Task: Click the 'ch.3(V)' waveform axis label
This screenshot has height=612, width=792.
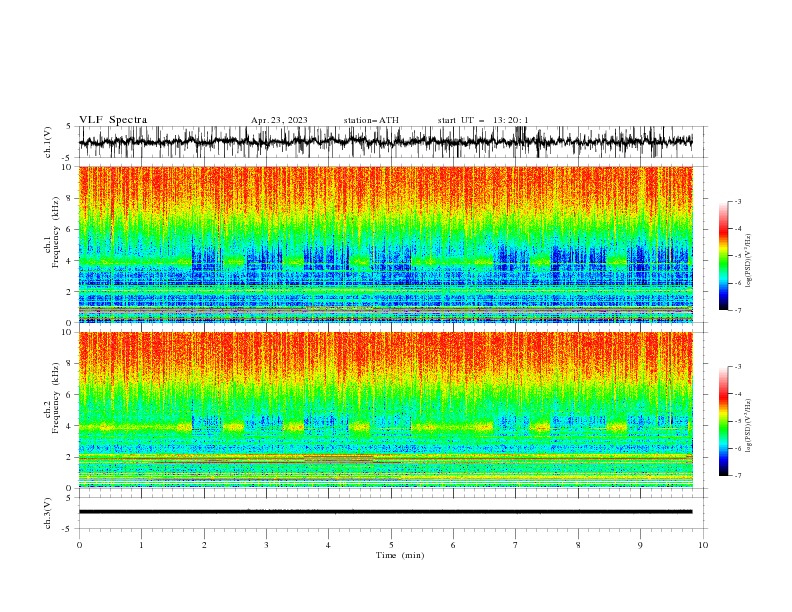Action: [x=48, y=513]
